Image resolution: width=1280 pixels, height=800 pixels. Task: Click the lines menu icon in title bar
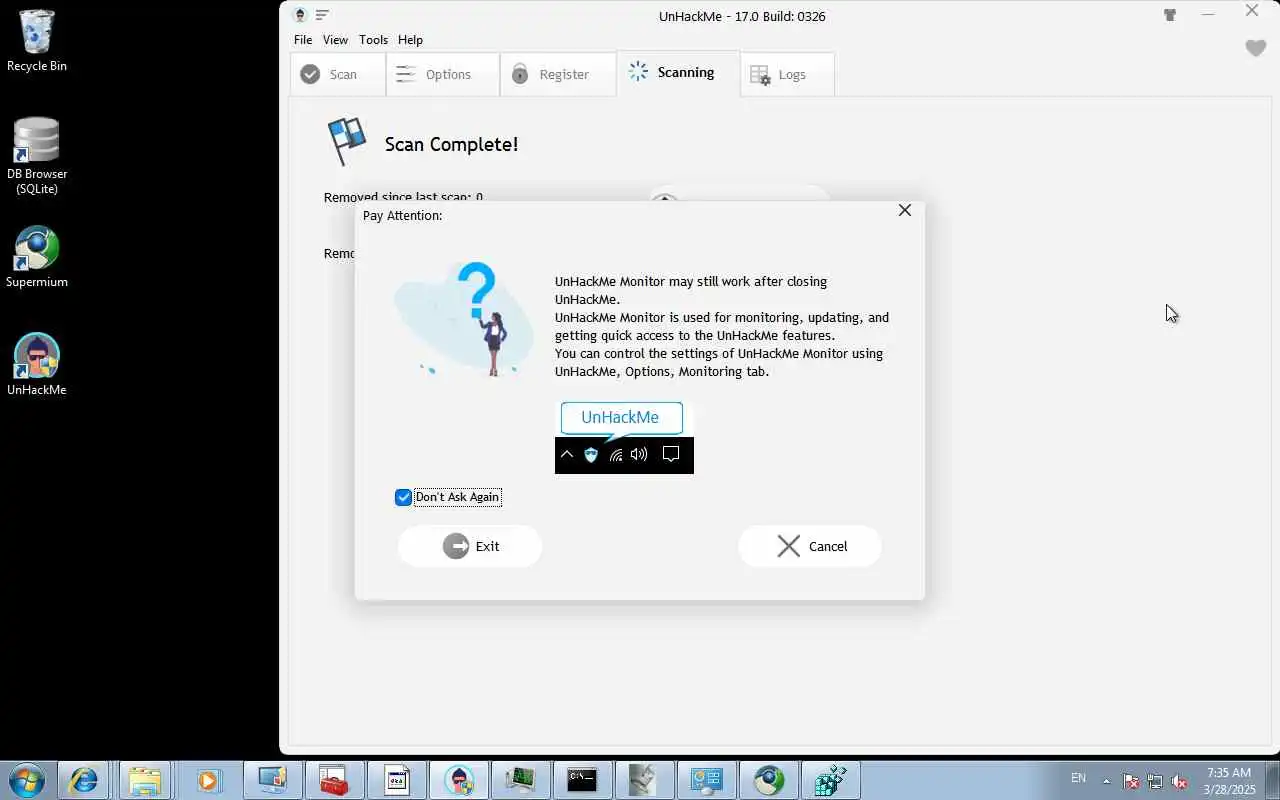click(322, 15)
